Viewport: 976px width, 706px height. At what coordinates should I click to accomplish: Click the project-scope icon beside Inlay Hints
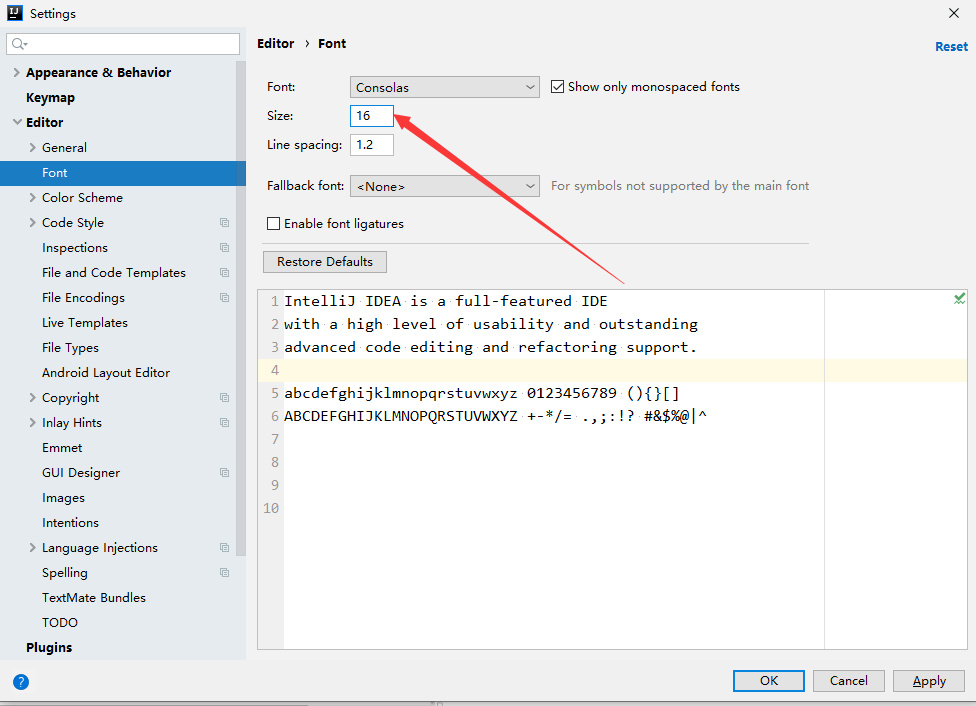pos(225,423)
